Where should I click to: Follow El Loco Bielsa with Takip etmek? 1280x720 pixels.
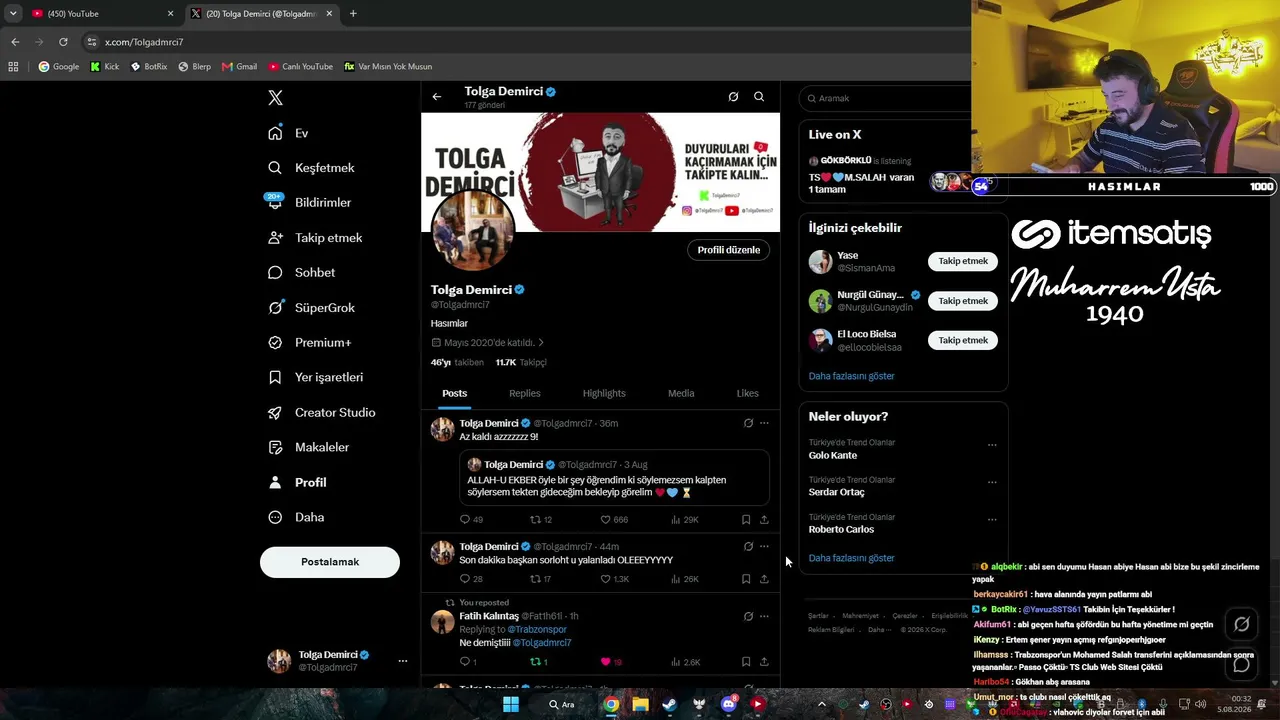963,340
